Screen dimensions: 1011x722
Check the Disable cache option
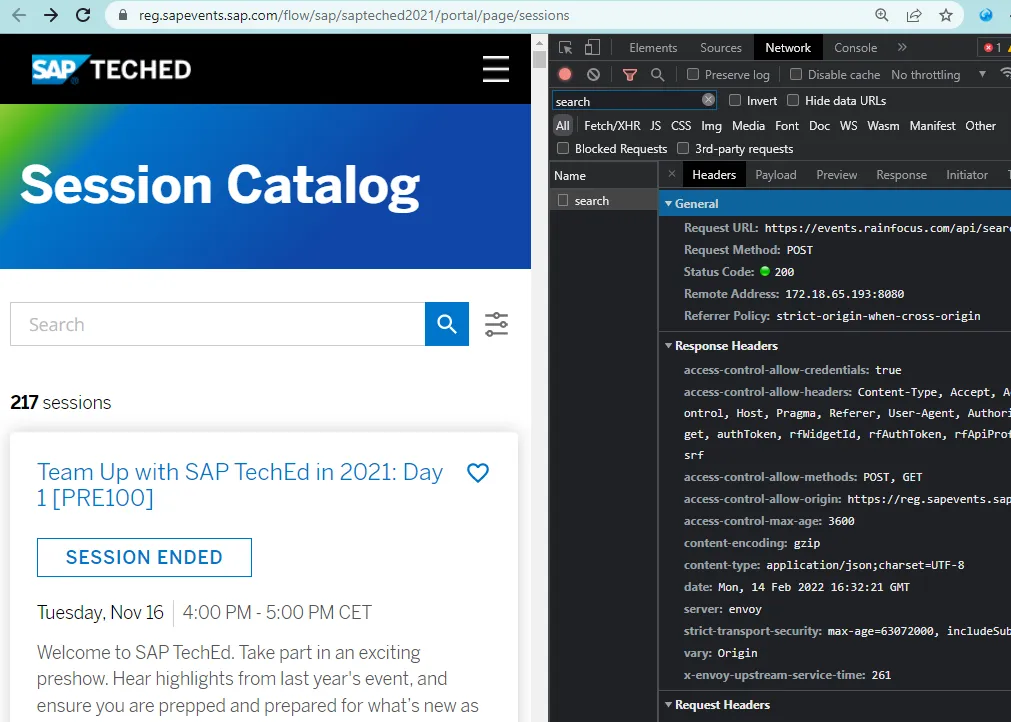(x=796, y=75)
